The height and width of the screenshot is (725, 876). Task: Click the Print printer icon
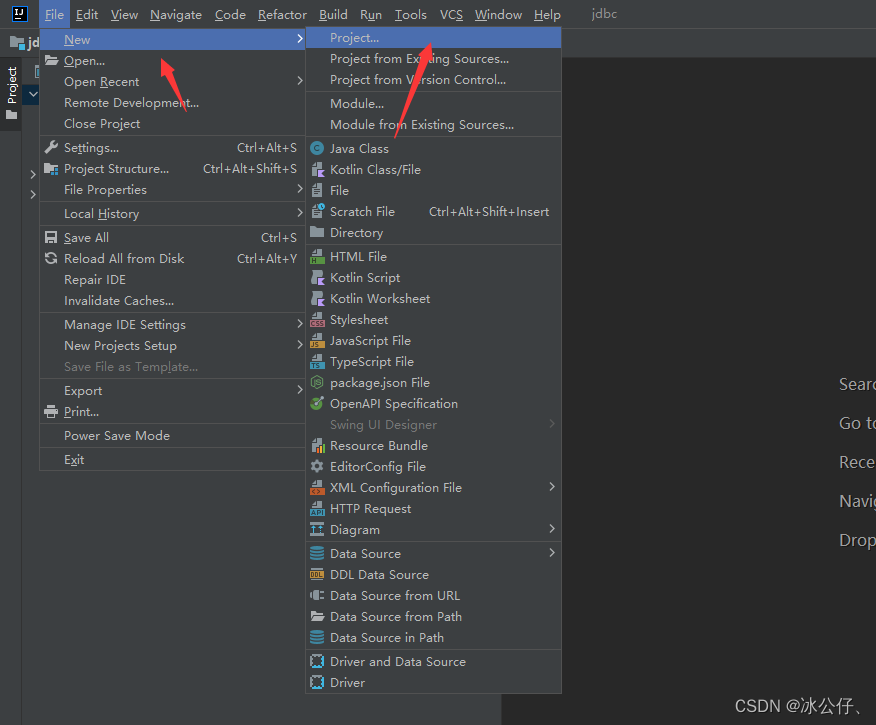pyautogui.click(x=51, y=412)
